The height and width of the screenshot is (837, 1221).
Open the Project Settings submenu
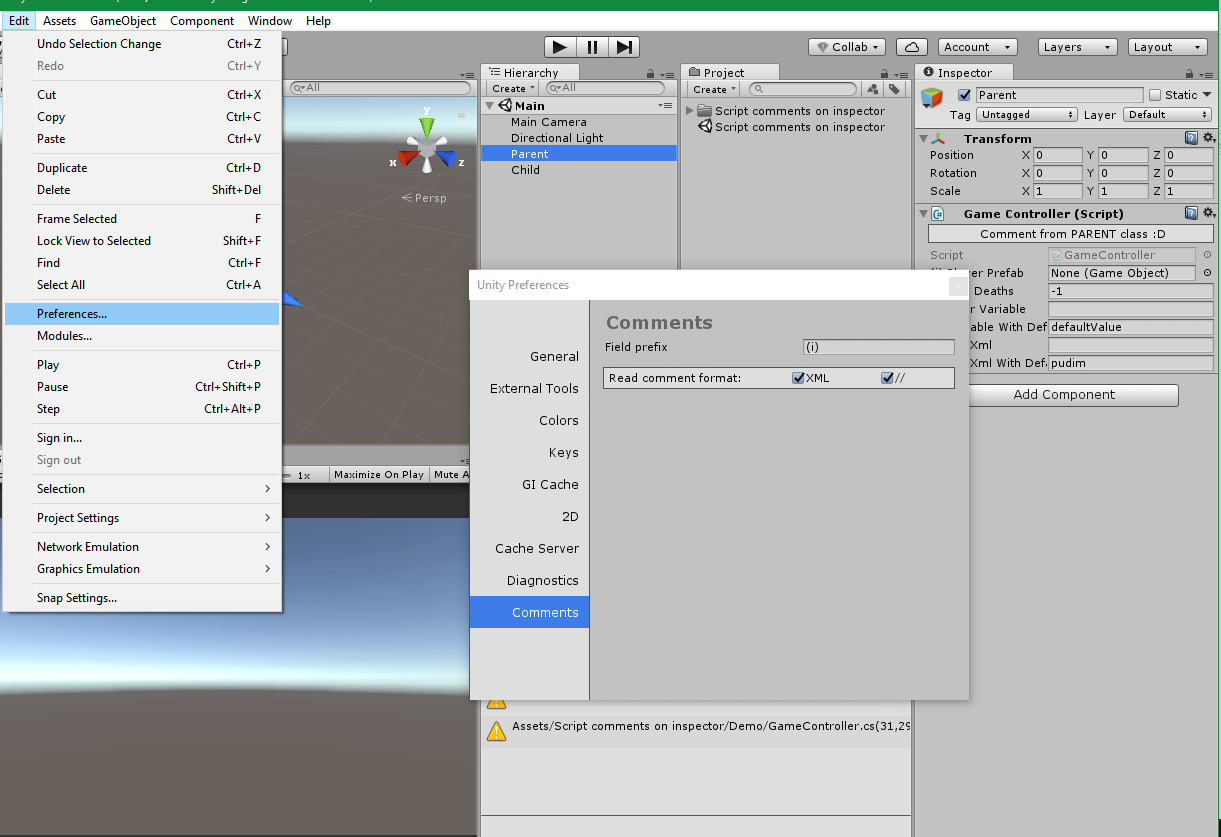(142, 518)
